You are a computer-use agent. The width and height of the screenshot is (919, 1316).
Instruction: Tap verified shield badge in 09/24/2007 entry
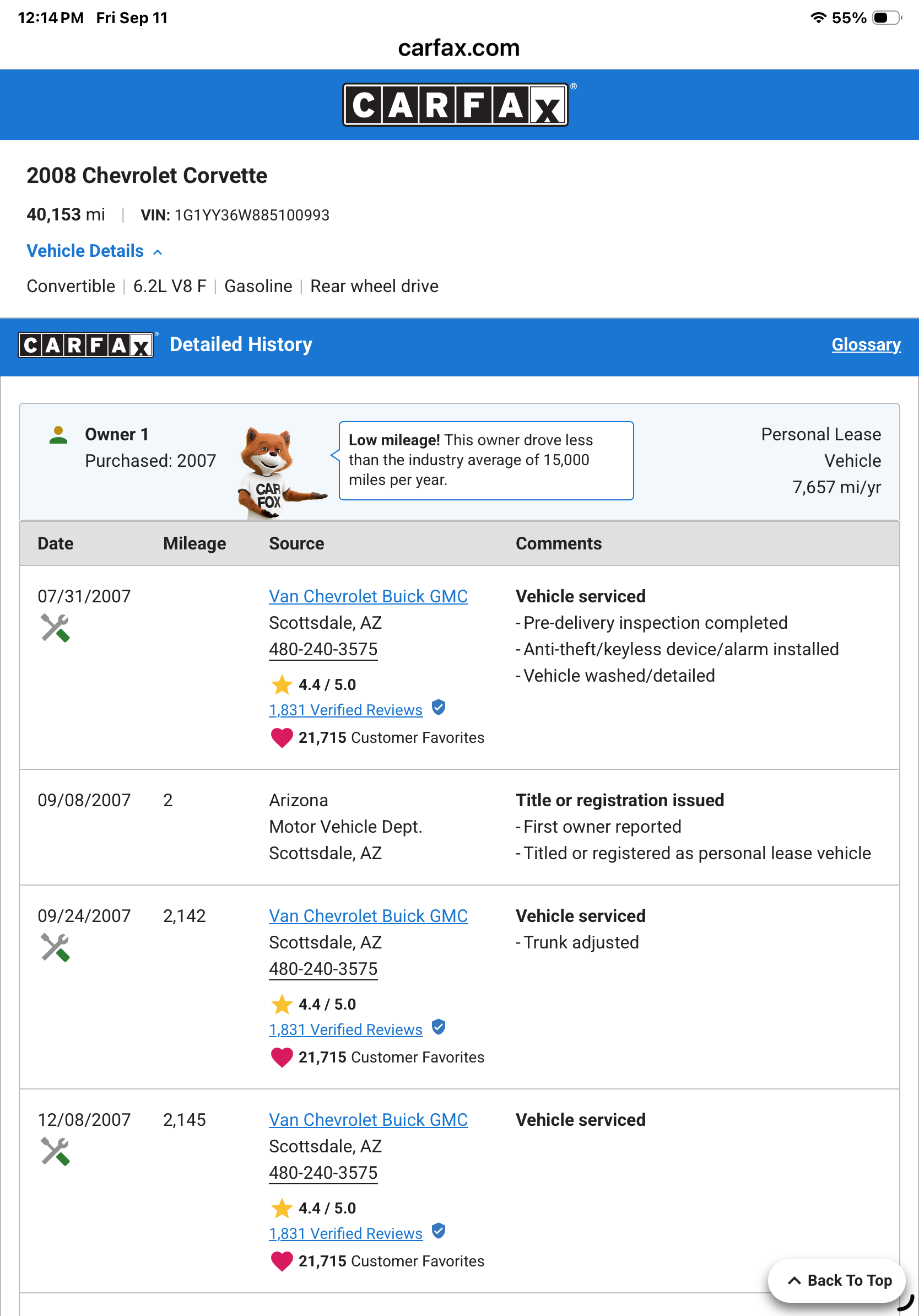tap(439, 1028)
